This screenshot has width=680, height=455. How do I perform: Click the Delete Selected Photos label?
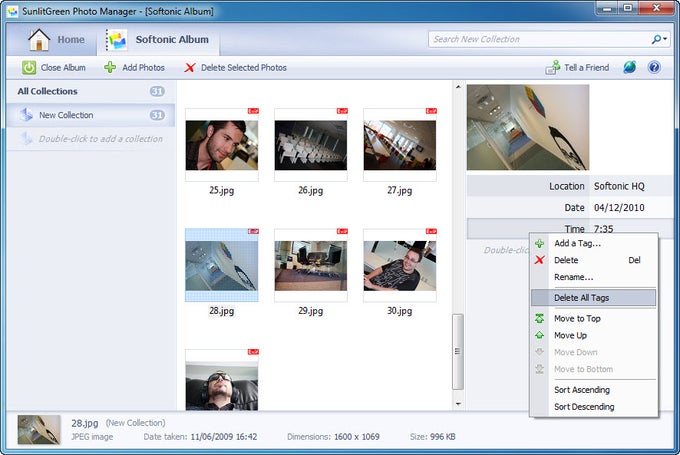click(244, 68)
